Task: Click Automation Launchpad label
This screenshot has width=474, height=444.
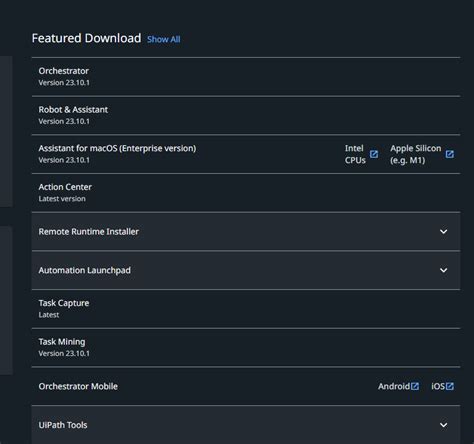Action: pos(84,270)
